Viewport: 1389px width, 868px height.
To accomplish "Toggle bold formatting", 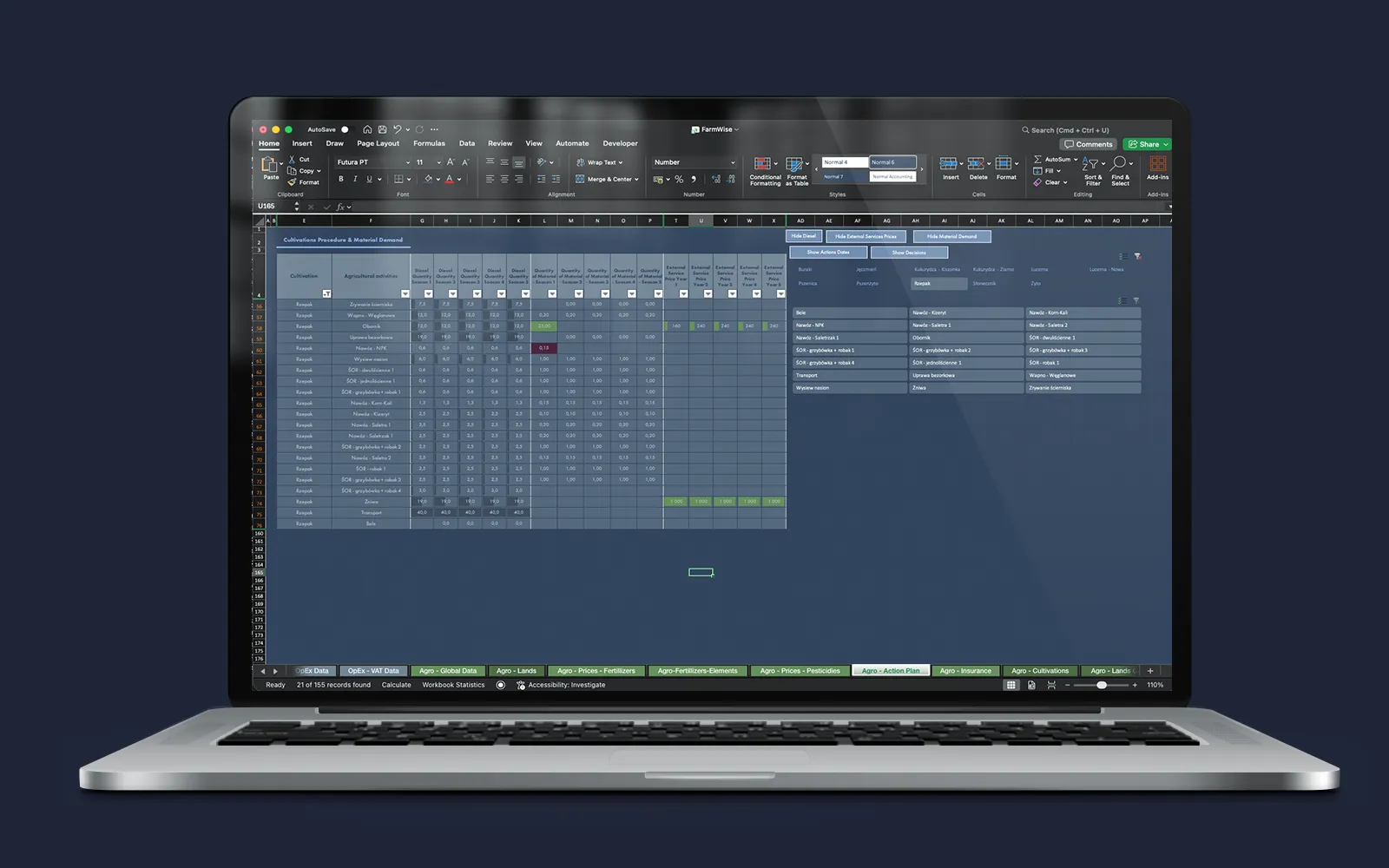I will pyautogui.click(x=341, y=179).
